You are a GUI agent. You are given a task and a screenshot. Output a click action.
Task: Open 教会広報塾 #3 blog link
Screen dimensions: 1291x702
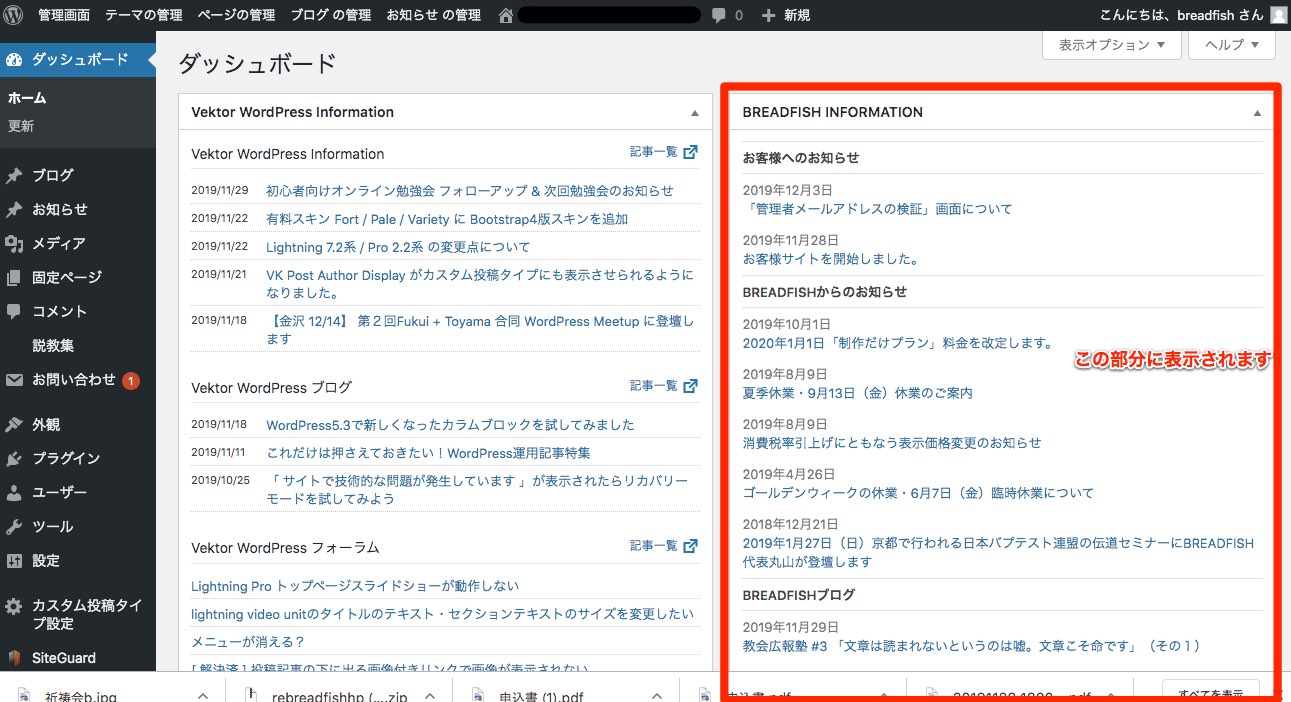tap(971, 646)
